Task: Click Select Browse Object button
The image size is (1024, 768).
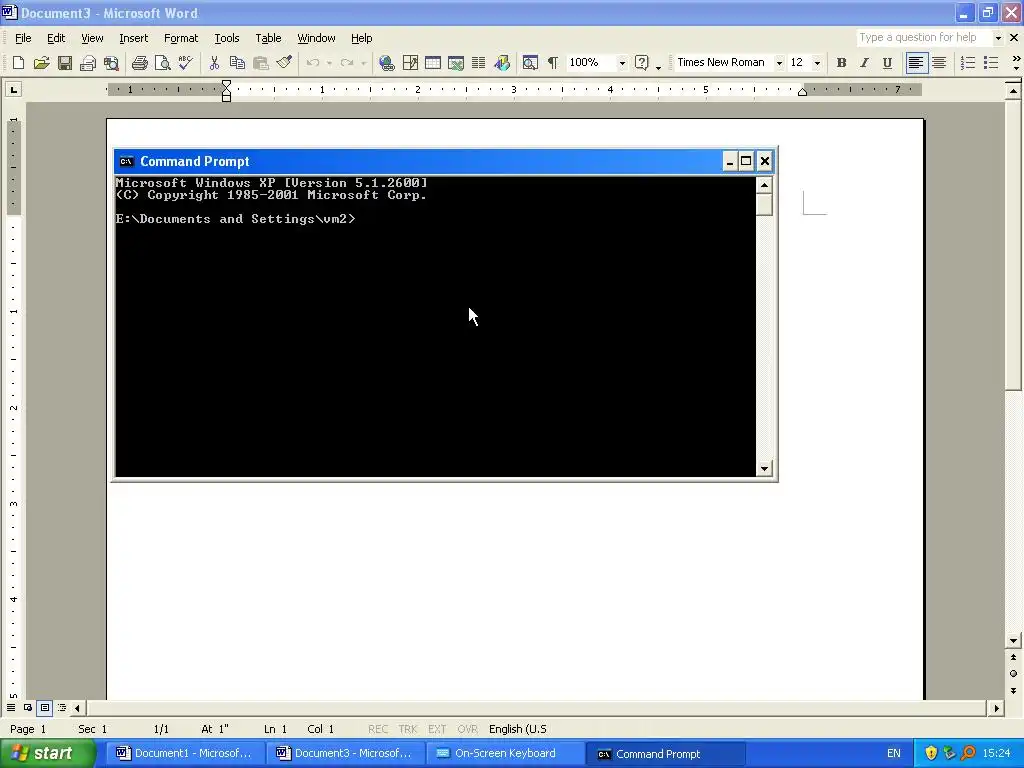Action: [1013, 673]
